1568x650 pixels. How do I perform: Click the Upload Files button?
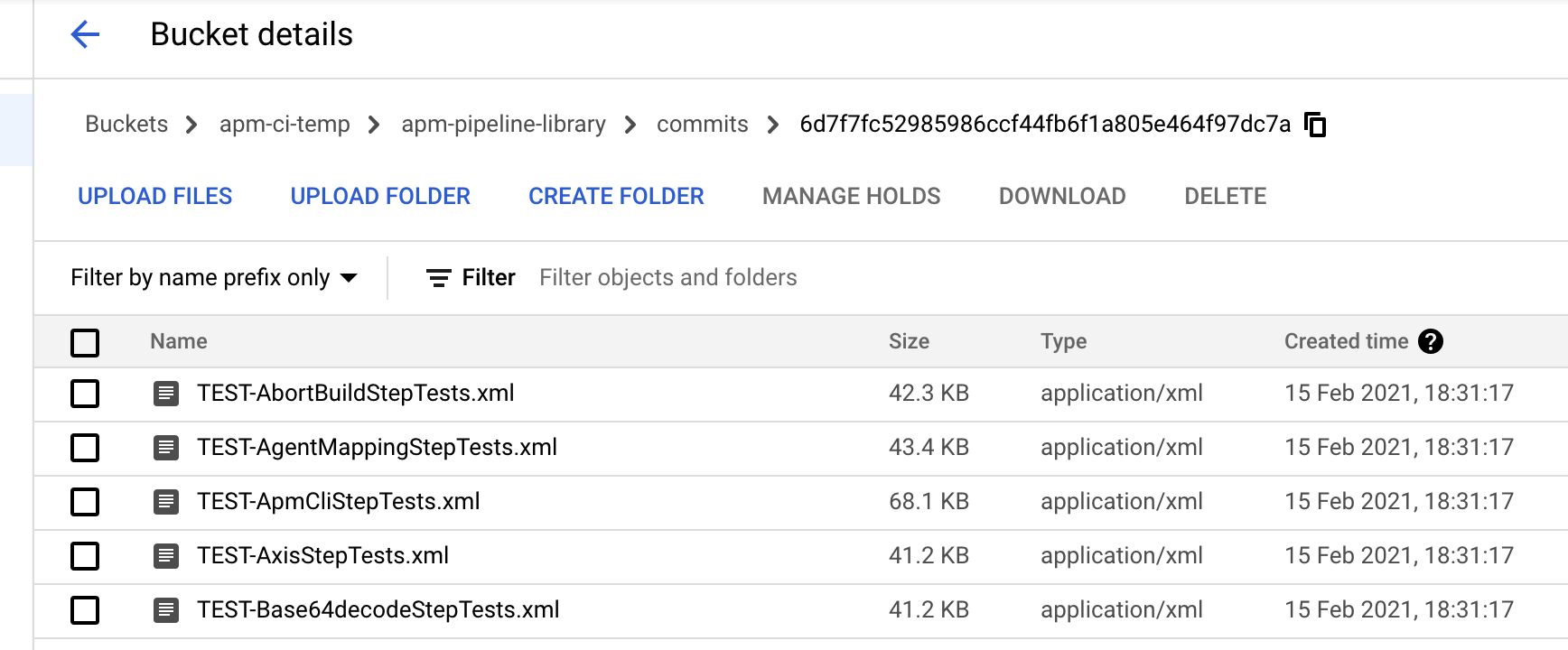click(x=154, y=197)
